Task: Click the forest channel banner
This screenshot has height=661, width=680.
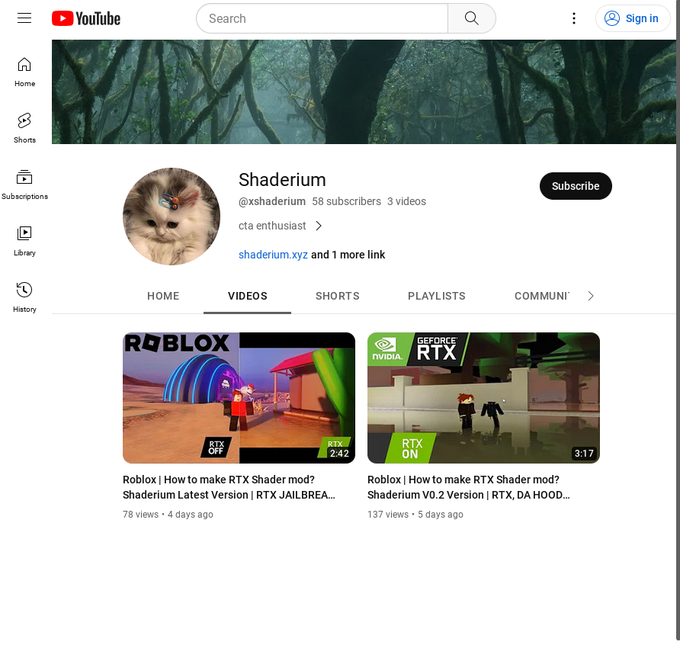Action: point(363,92)
